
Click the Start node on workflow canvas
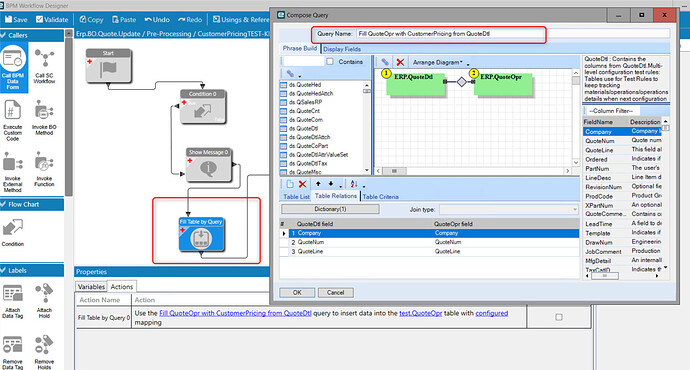click(108, 66)
